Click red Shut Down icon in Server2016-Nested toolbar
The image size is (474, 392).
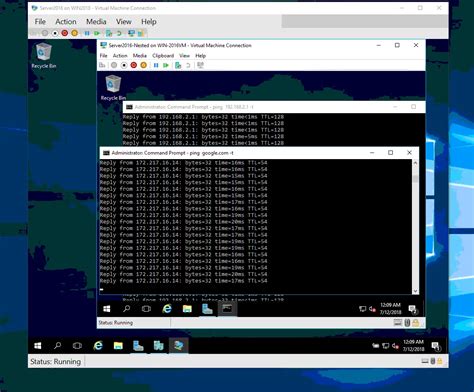(x=134, y=65)
